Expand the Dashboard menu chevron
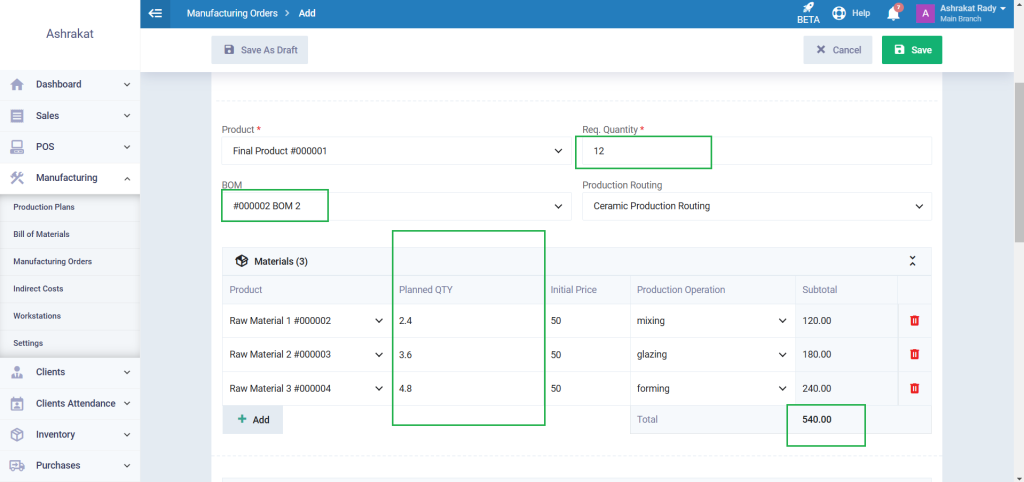The height and width of the screenshot is (482, 1024). [x=127, y=85]
